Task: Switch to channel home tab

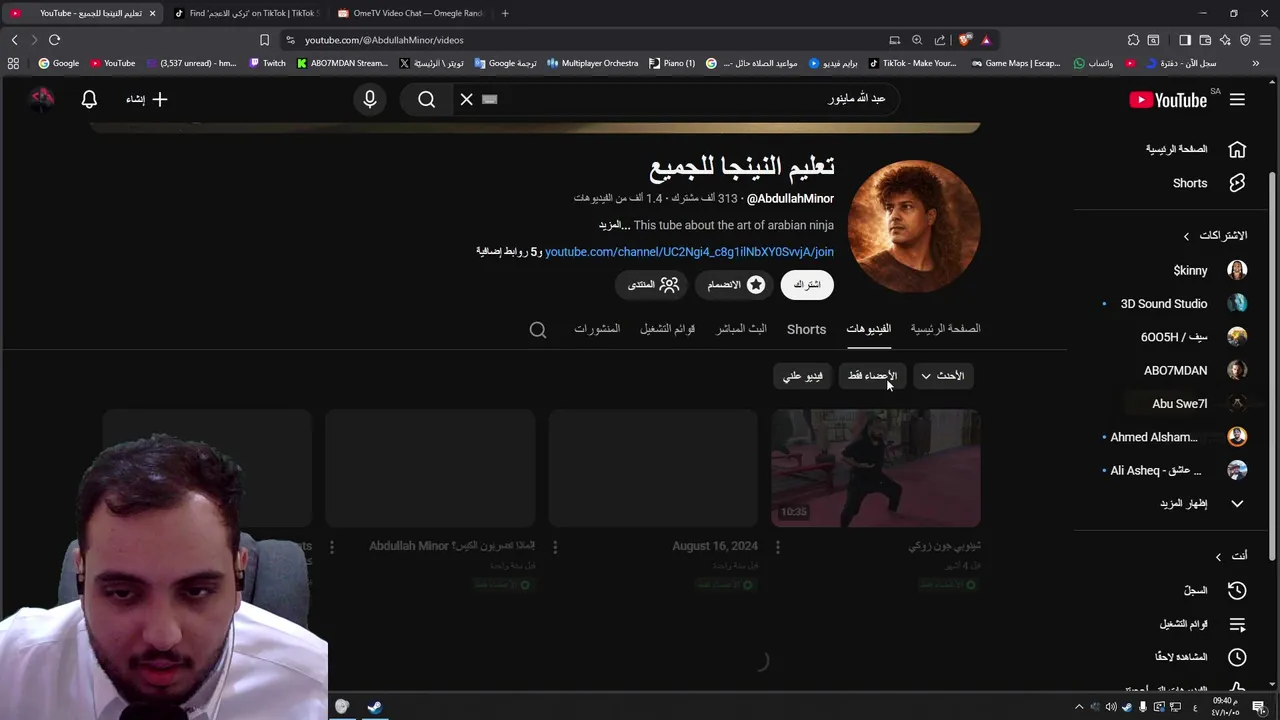Action: pos(945,329)
